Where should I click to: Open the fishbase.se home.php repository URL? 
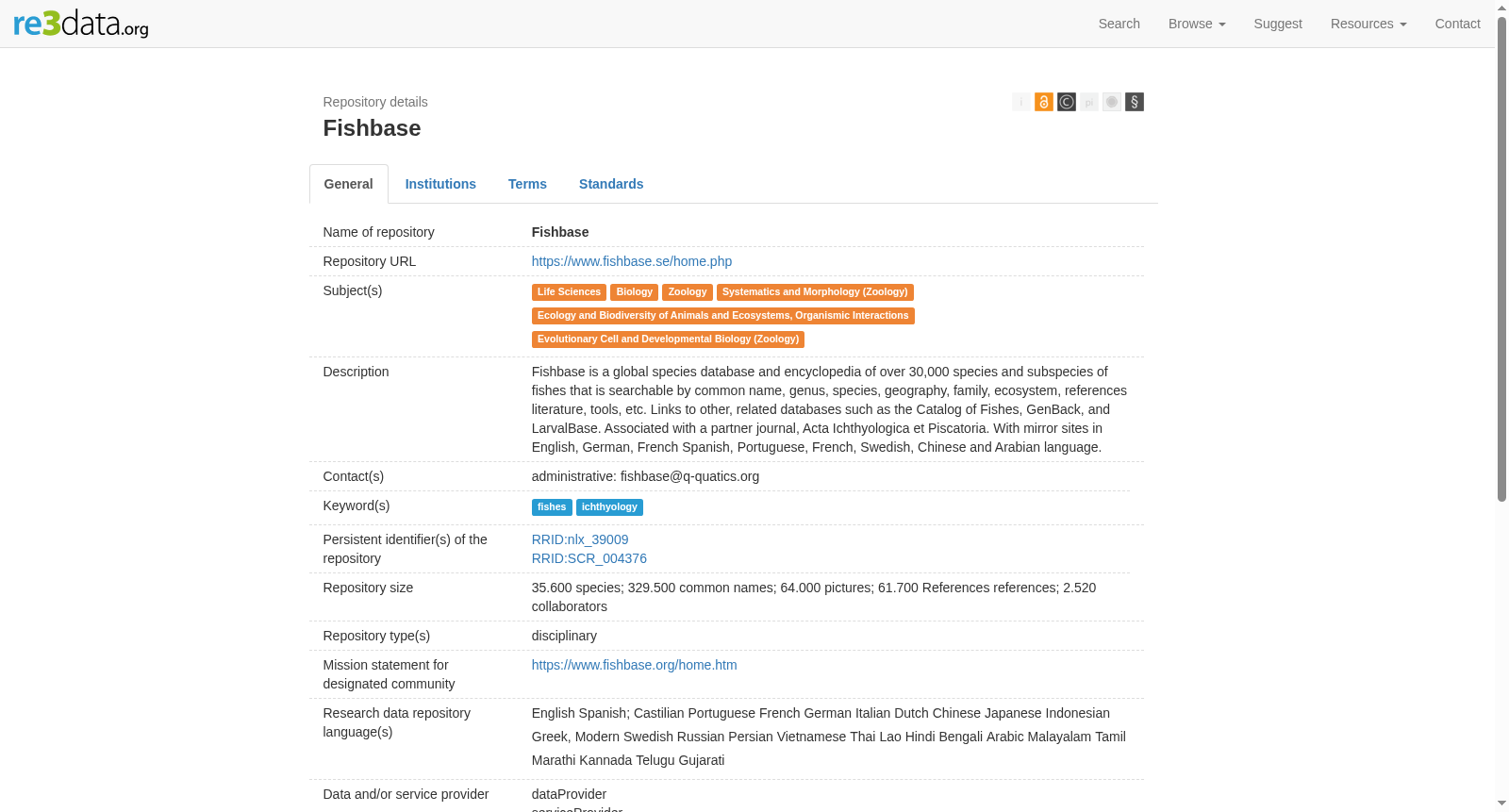tap(631, 261)
